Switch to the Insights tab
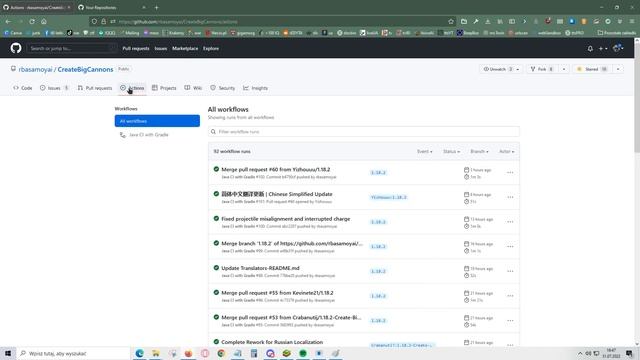 point(256,88)
